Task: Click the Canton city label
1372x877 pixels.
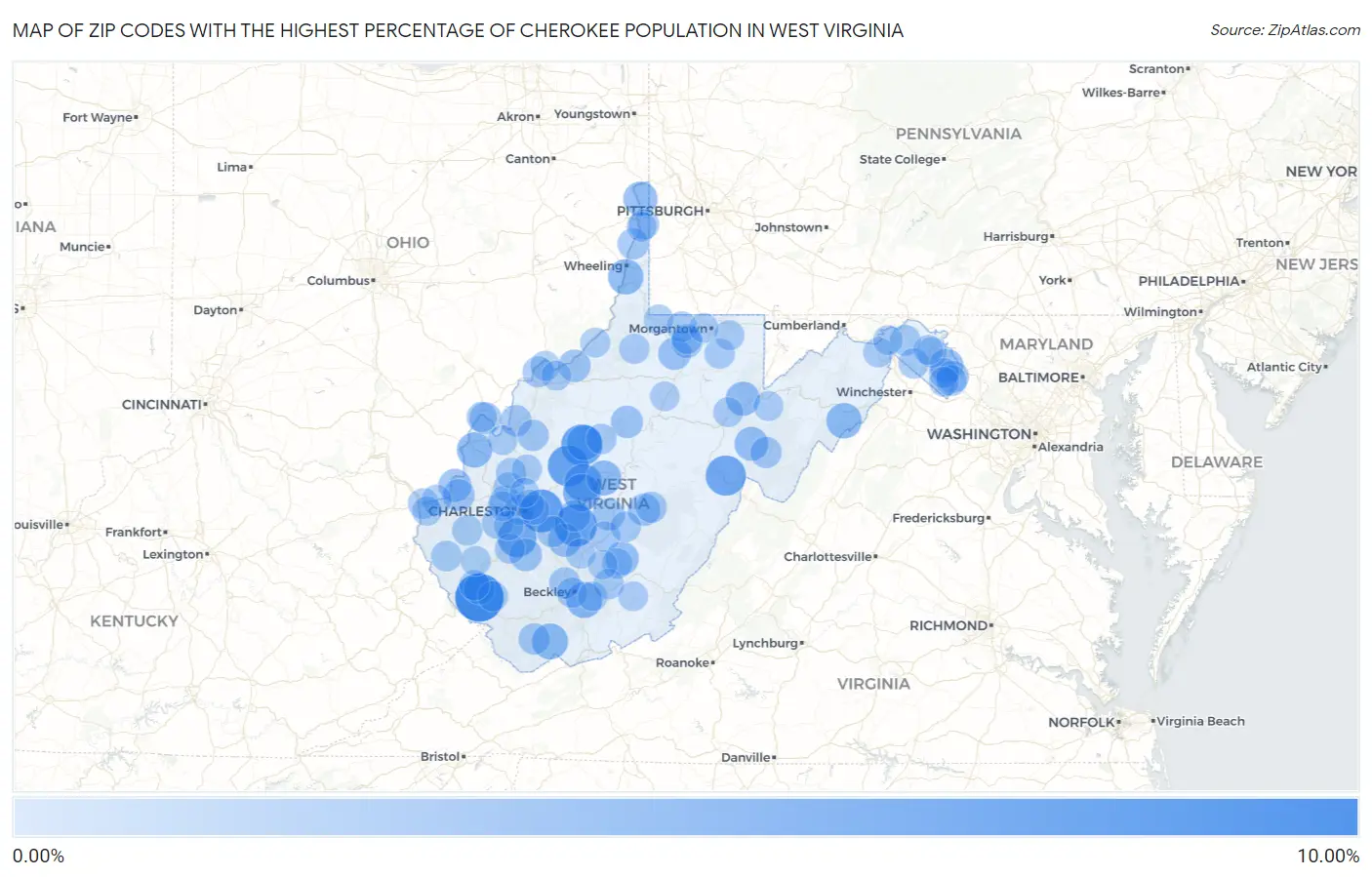Action: [x=529, y=159]
